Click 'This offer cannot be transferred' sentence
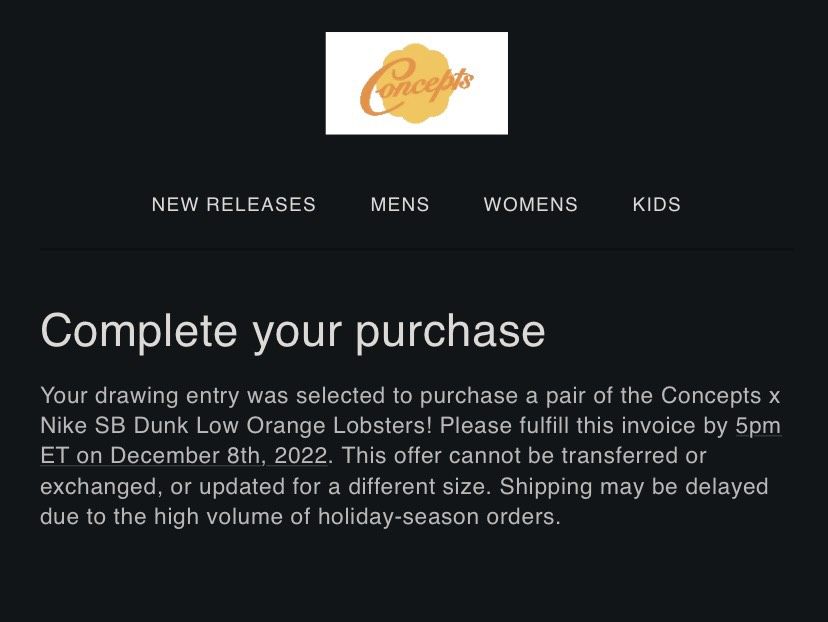The image size is (828, 622). click(524, 456)
